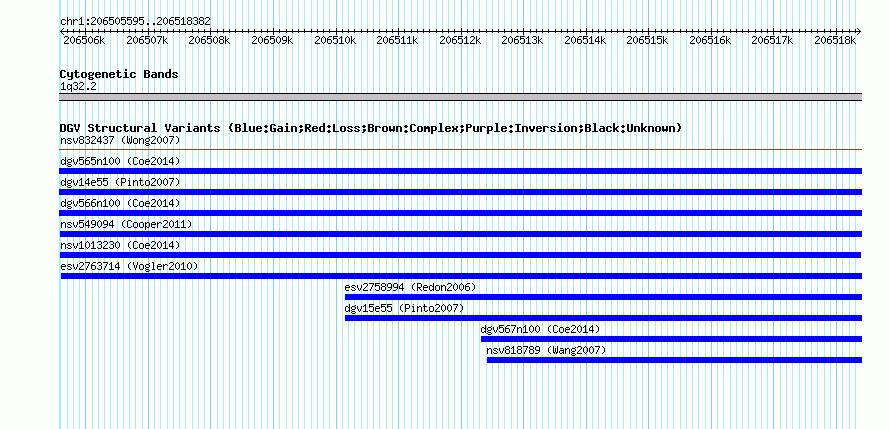Select the blue nsv549094 gain bar

[460, 234]
